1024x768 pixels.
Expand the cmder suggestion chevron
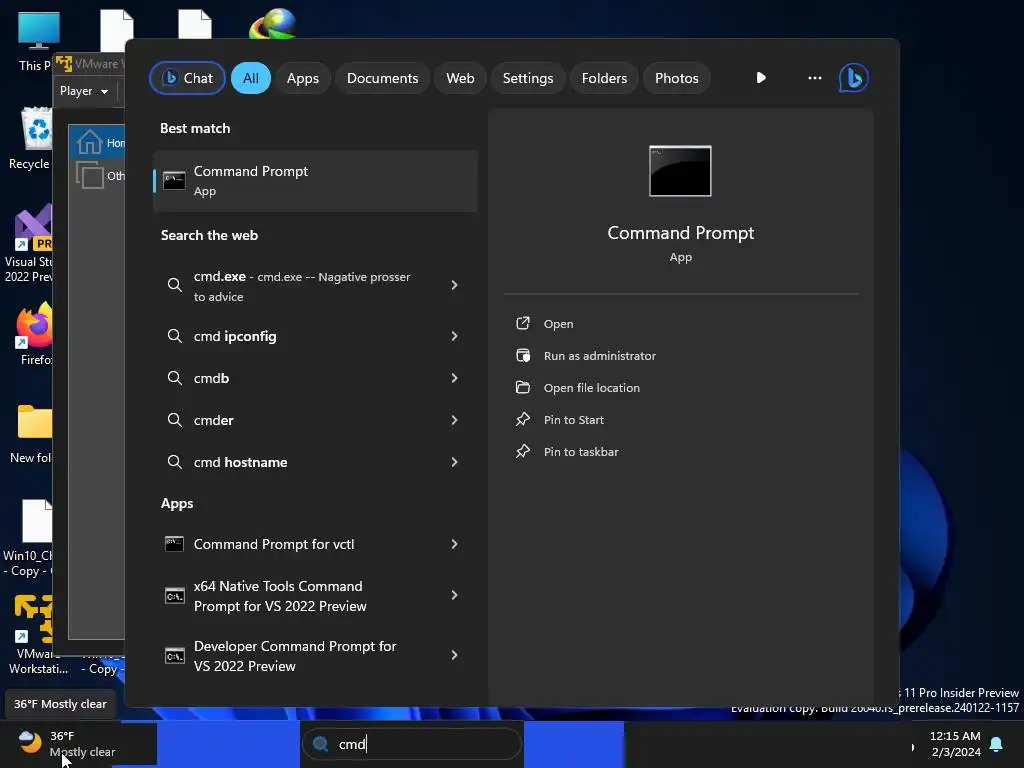point(455,420)
